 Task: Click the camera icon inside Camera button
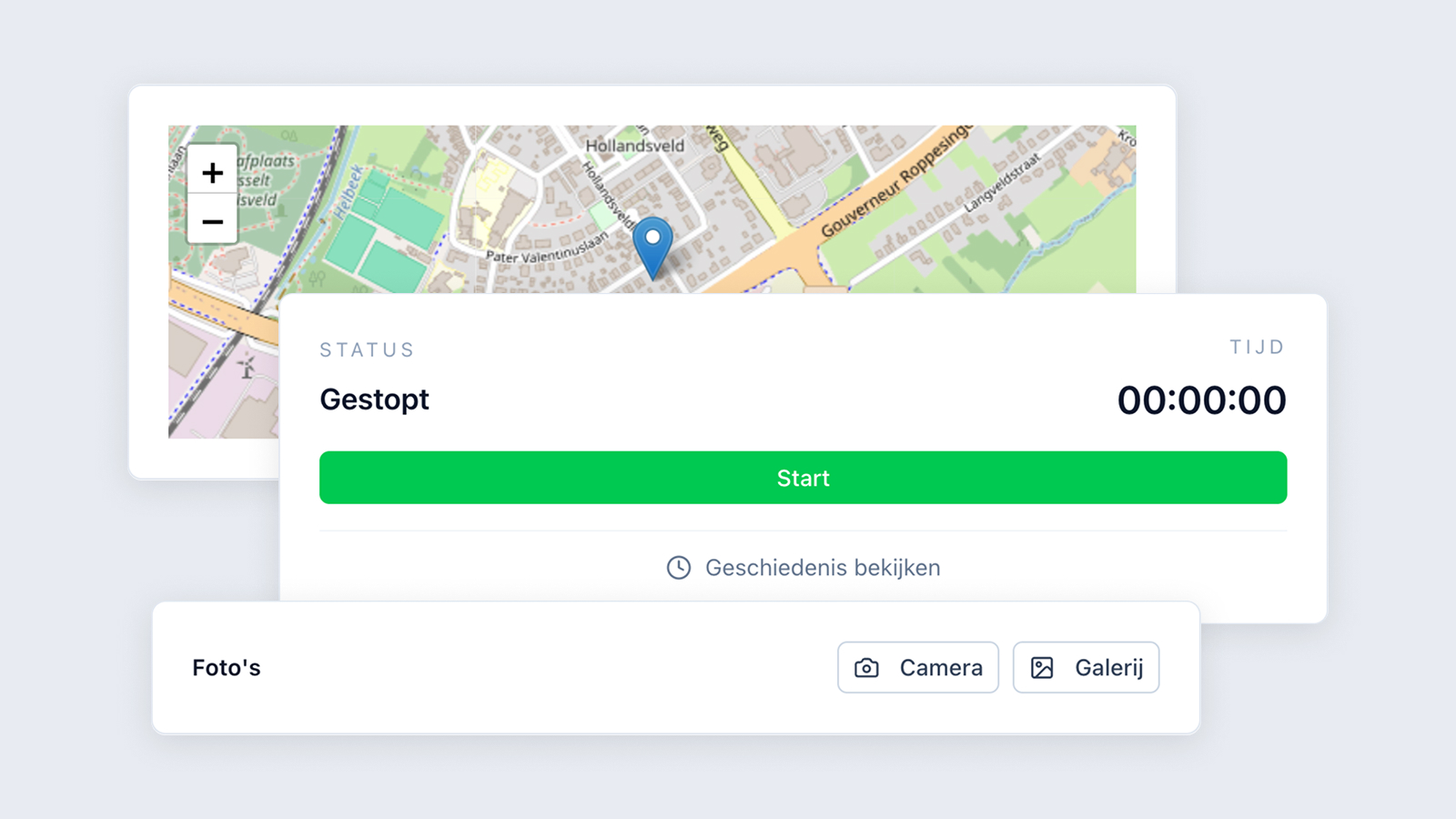[867, 668]
